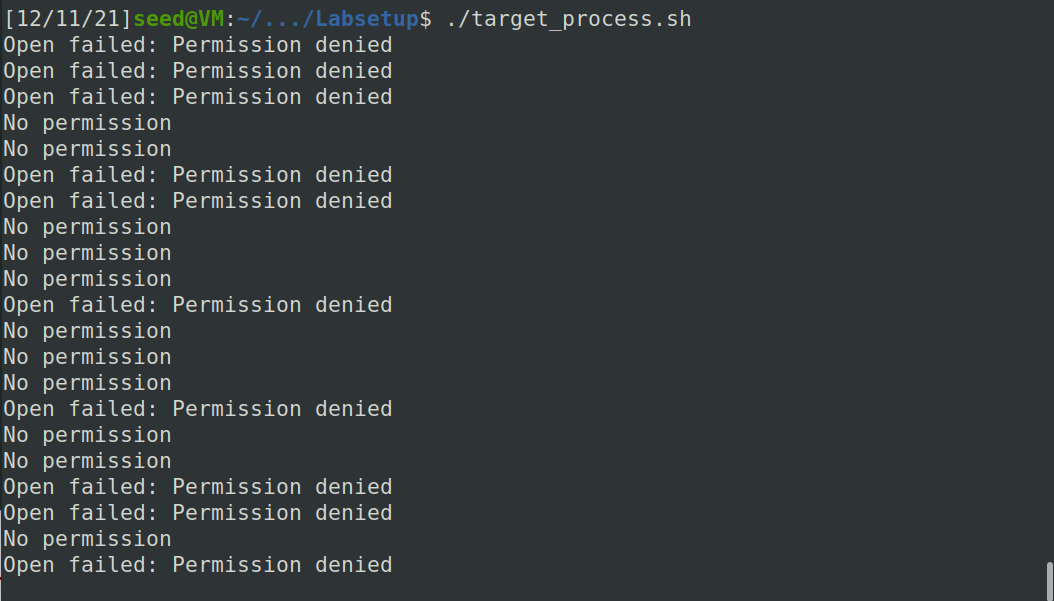Click the first "No permission" output line

[x=87, y=123]
